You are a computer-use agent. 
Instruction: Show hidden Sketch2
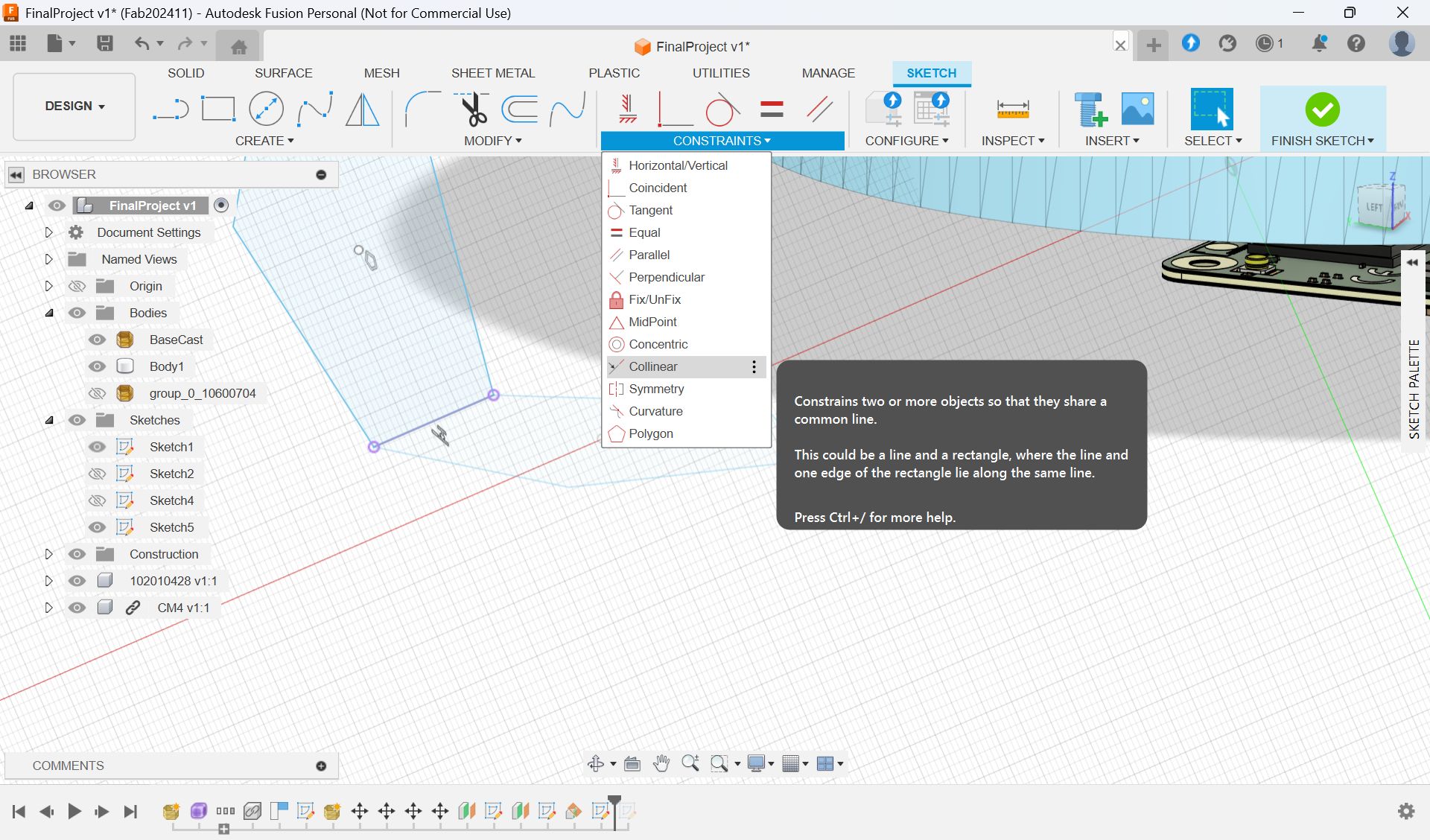pos(97,474)
